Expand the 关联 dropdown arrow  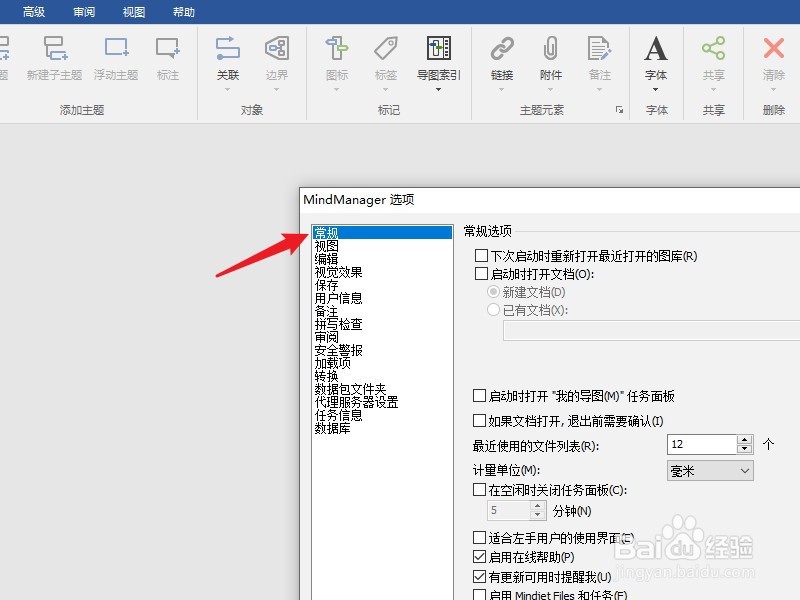click(228, 89)
